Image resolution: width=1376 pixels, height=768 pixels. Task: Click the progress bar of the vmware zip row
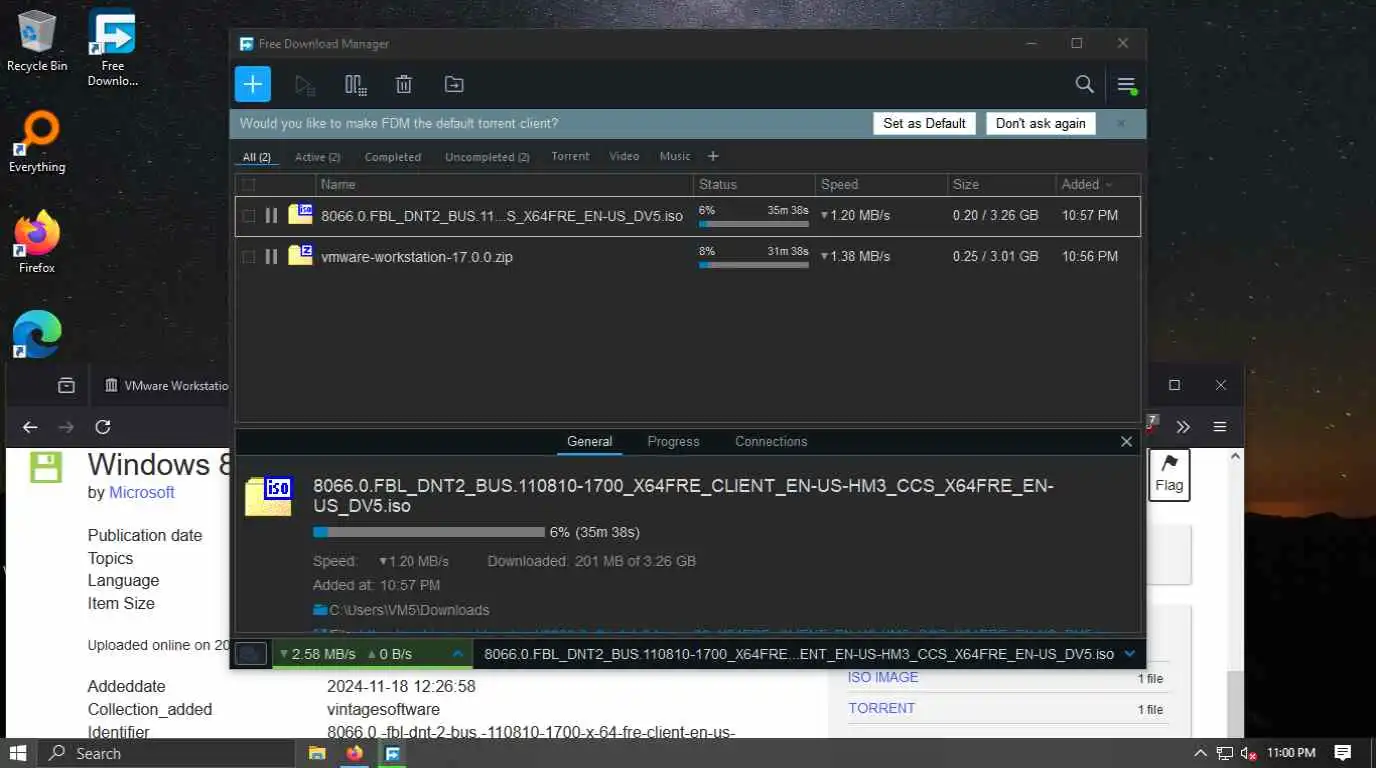tap(753, 265)
